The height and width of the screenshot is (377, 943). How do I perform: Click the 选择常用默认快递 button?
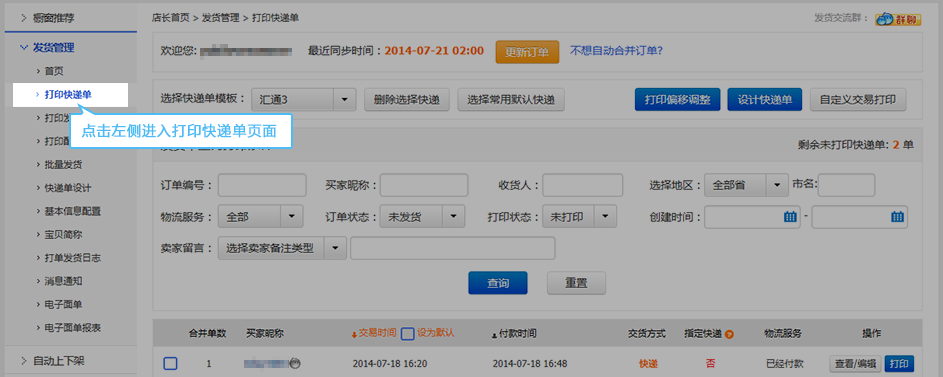(511, 99)
